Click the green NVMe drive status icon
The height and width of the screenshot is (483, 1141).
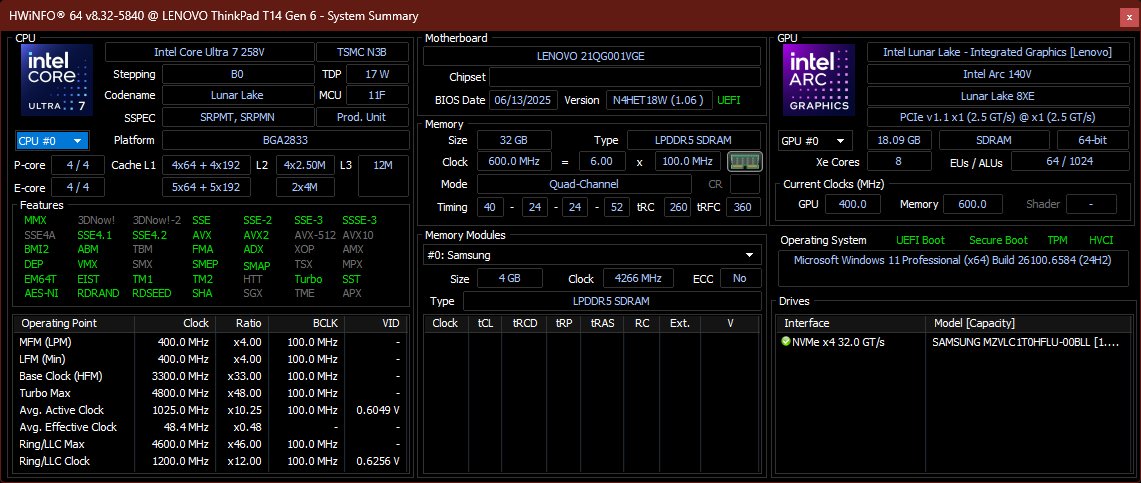[786, 342]
